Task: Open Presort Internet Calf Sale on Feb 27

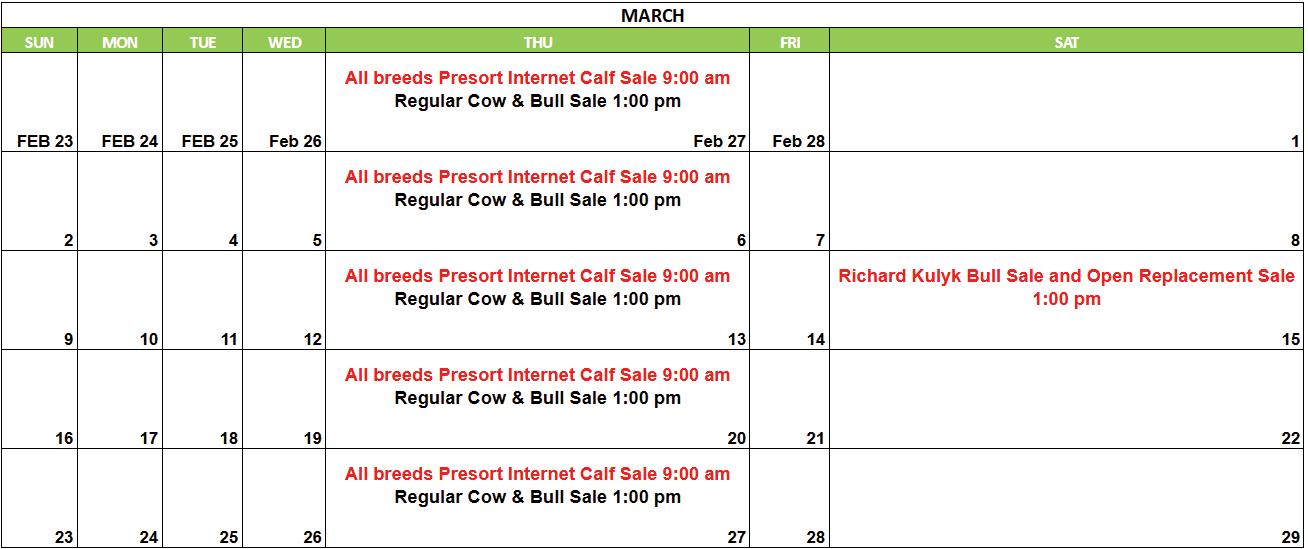Action: pos(537,78)
